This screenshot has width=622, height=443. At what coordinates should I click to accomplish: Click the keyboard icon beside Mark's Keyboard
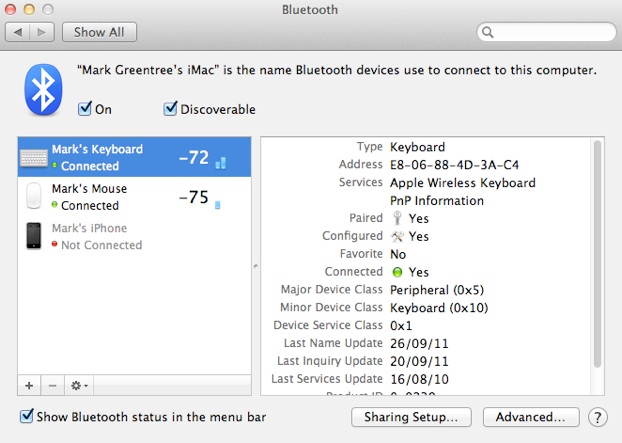point(33,158)
